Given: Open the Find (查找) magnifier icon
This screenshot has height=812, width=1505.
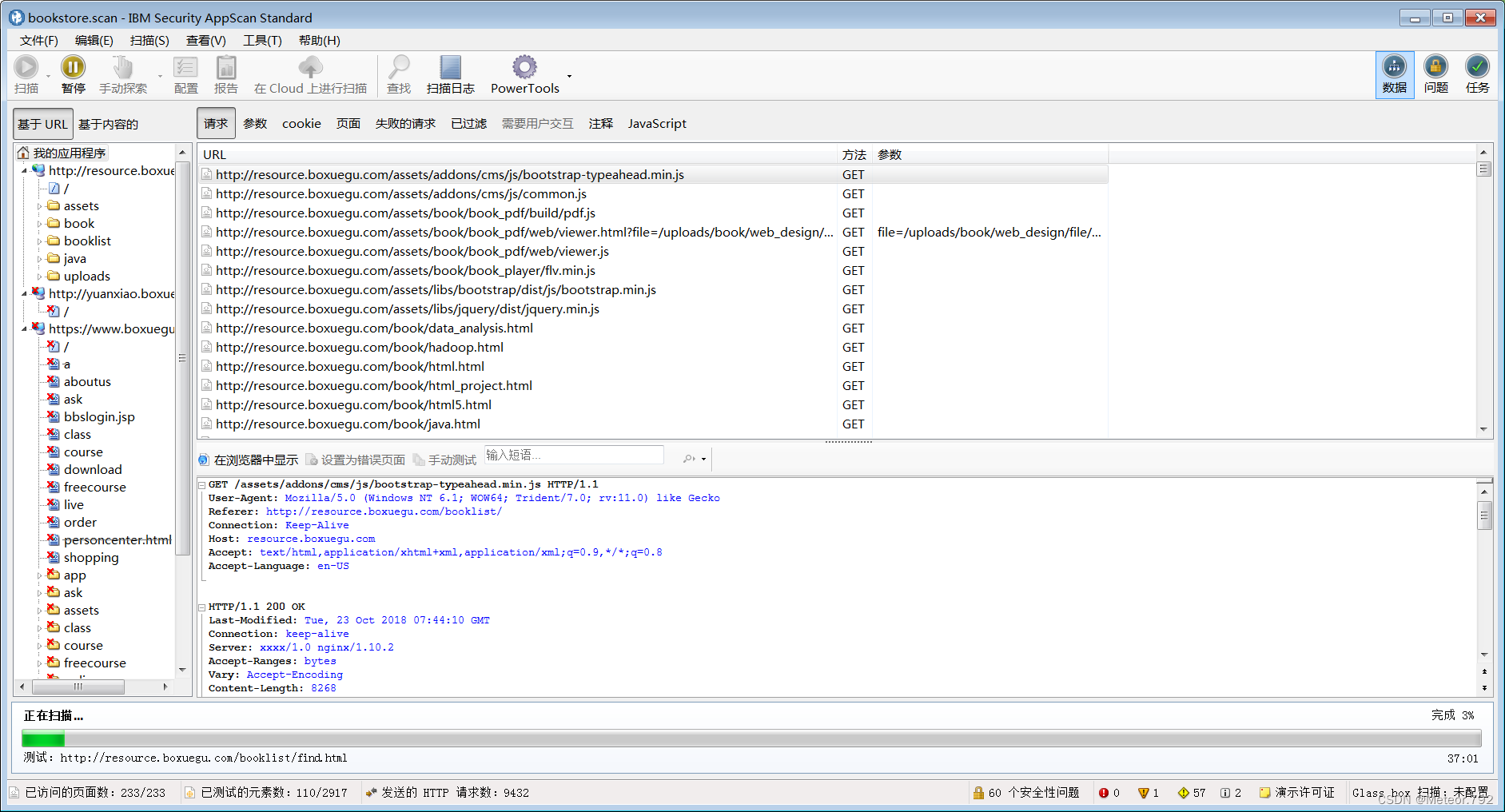Looking at the screenshot, I should point(398,67).
